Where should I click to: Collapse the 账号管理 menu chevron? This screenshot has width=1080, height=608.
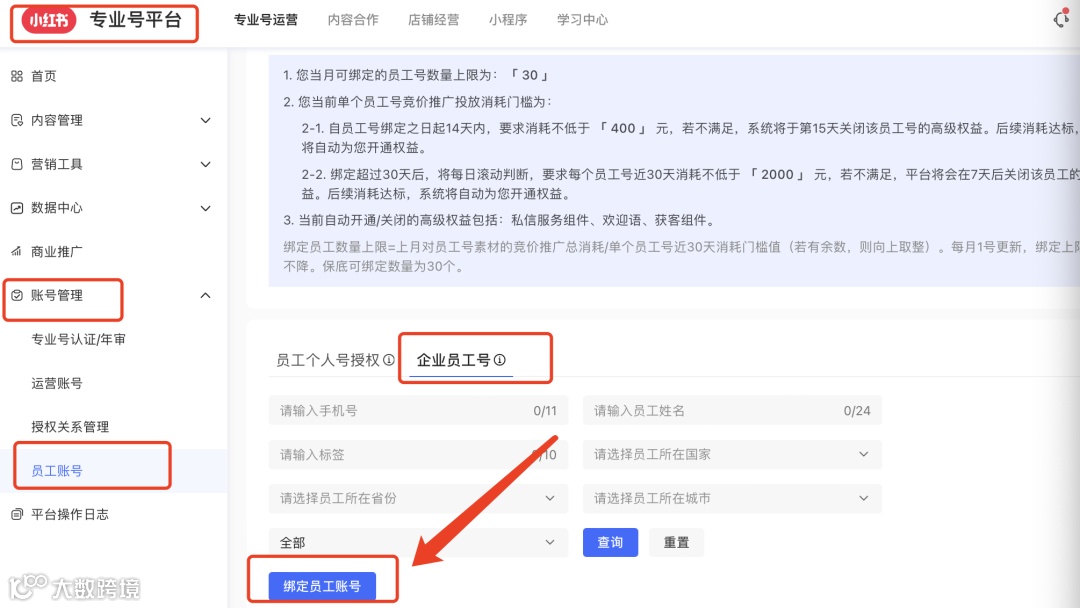pyautogui.click(x=205, y=295)
